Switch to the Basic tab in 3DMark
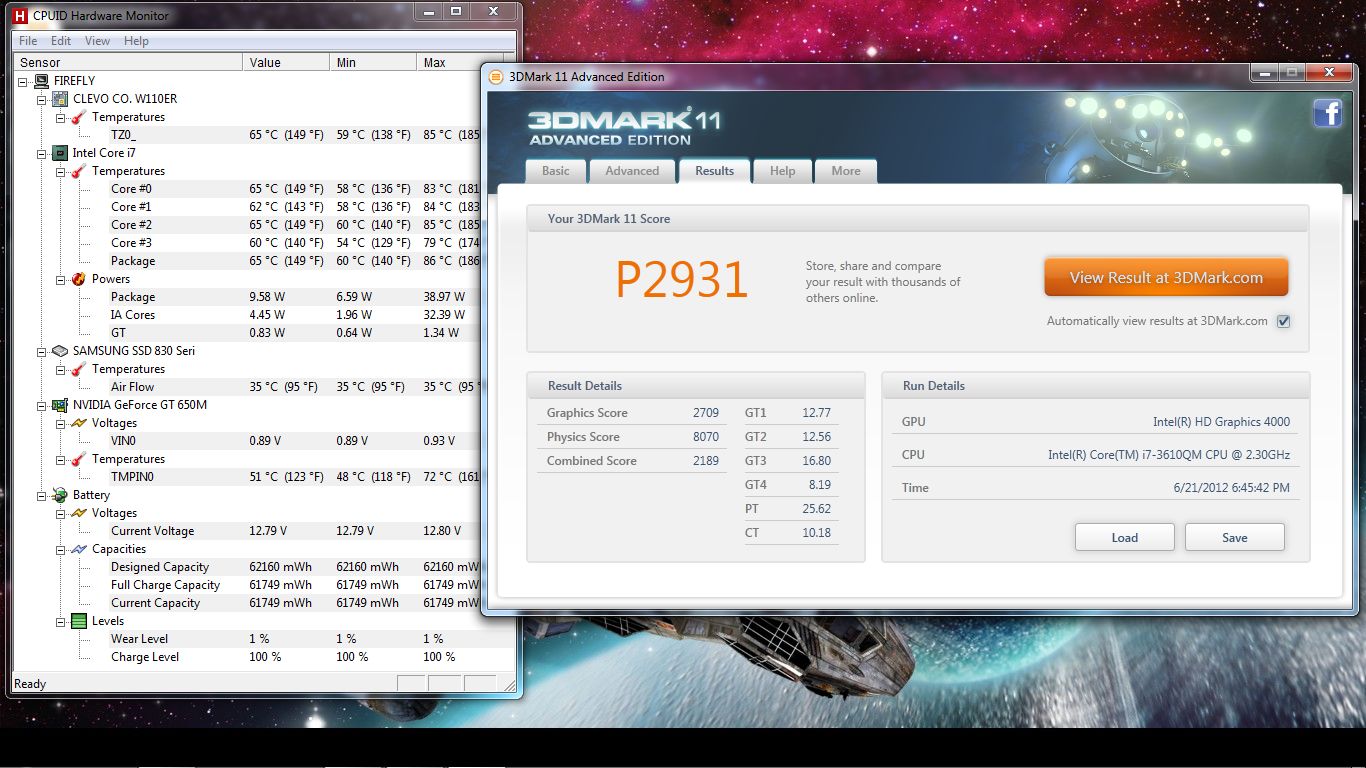 (556, 171)
